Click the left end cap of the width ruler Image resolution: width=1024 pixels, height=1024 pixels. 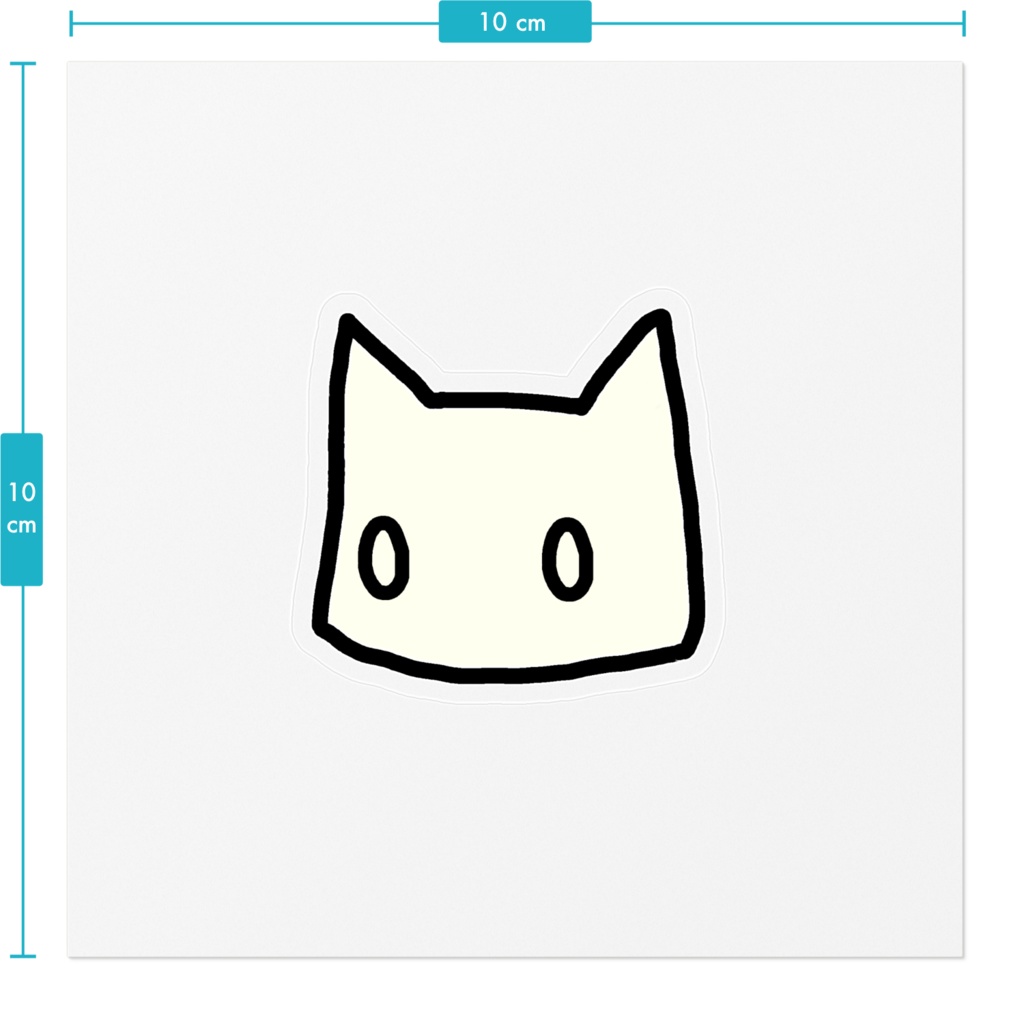tap(70, 21)
